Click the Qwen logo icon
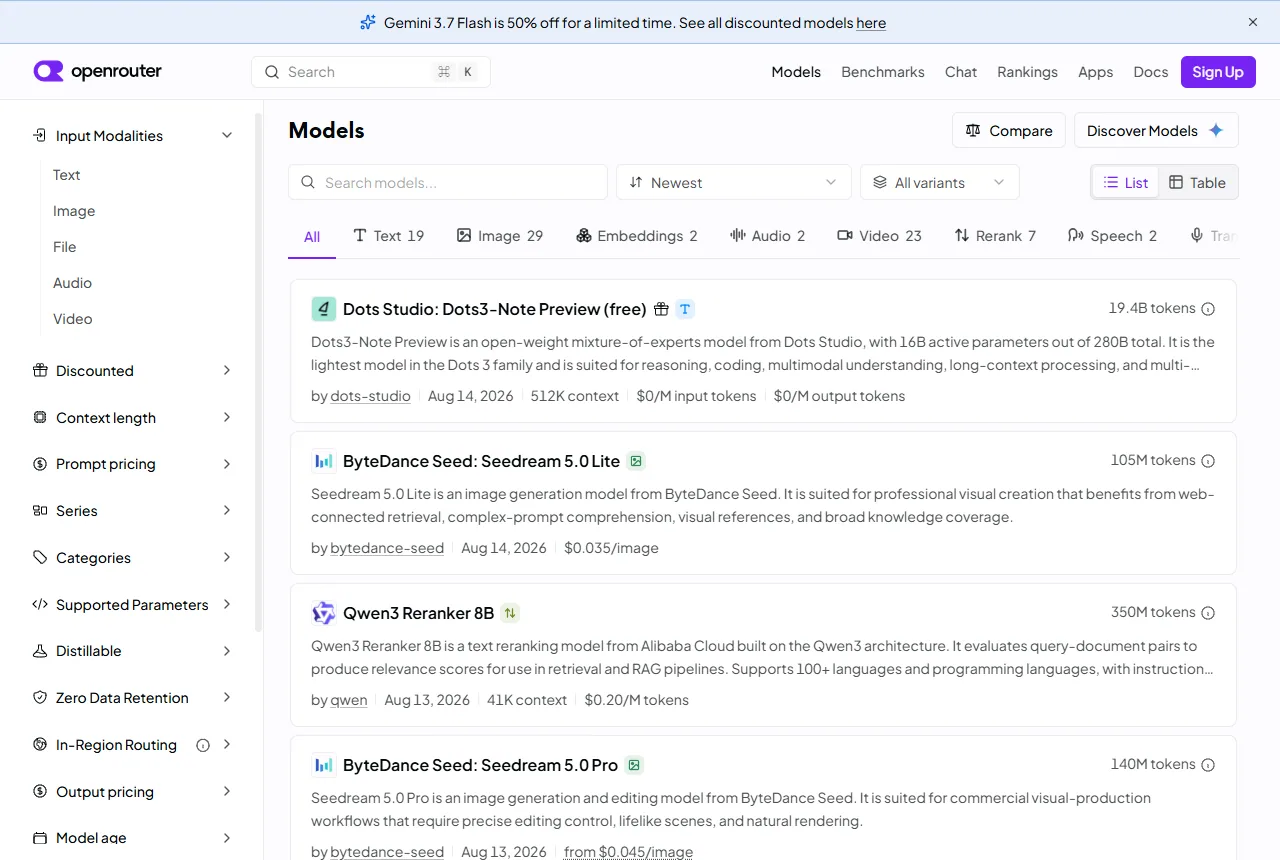Viewport: 1280px width, 860px height. (x=323, y=613)
